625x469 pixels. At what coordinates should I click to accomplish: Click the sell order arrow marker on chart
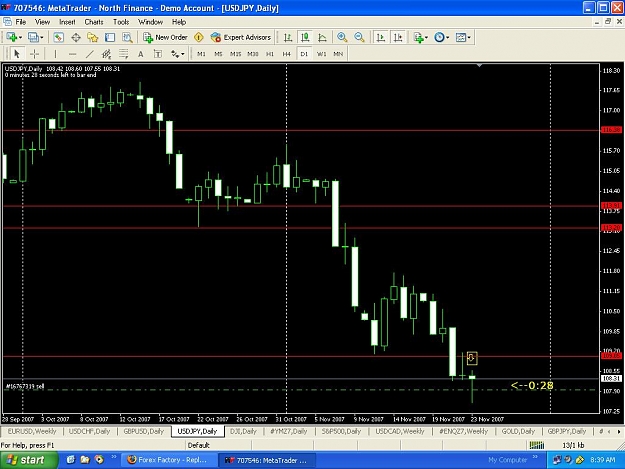(472, 358)
